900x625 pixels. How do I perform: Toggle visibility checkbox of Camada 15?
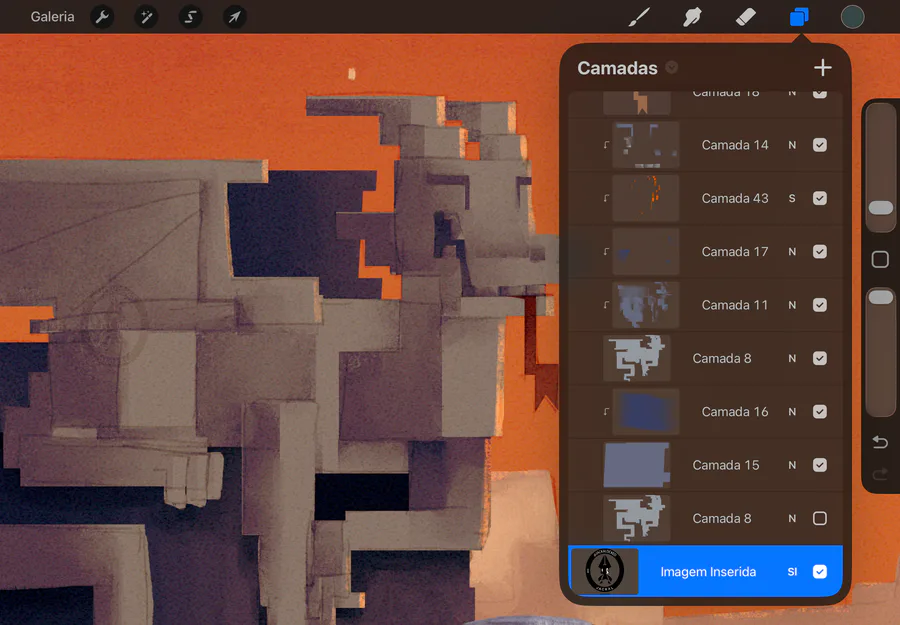pyautogui.click(x=820, y=465)
